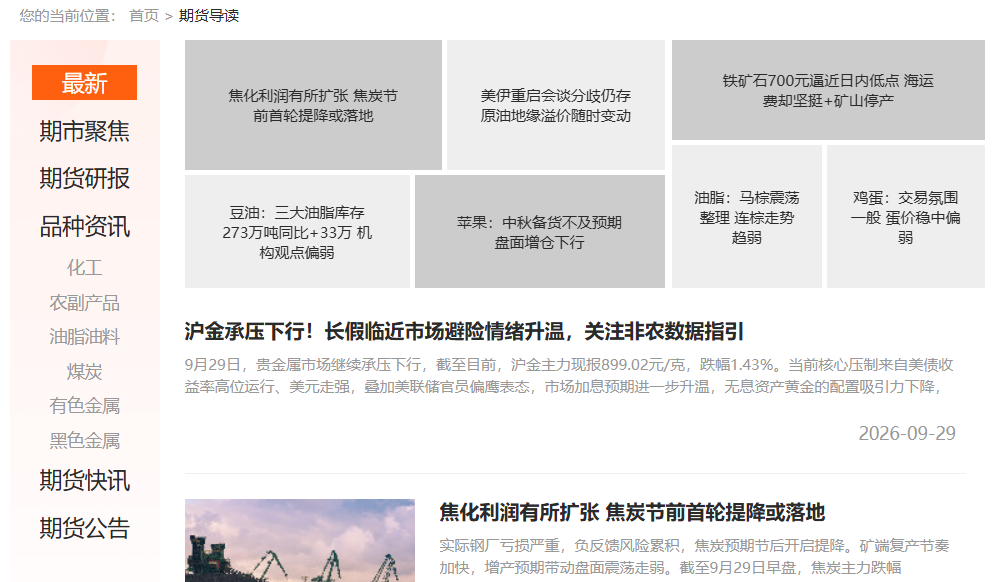Viewport: 992px width, 582px height.
Task: Click the 首页 breadcrumb link
Action: coord(144,16)
